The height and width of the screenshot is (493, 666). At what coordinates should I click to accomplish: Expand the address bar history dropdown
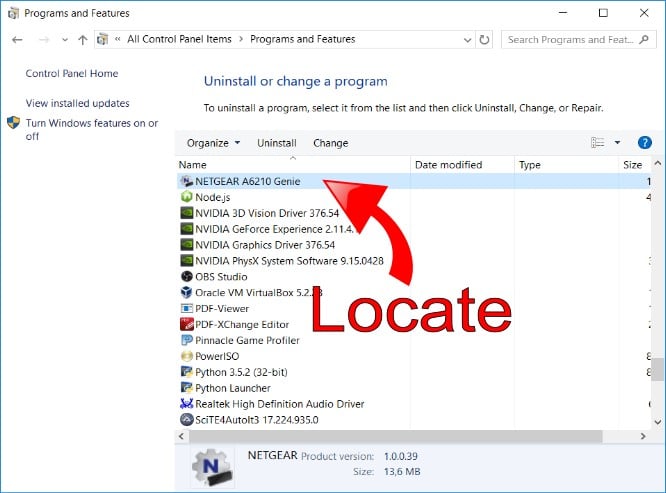[x=467, y=40]
